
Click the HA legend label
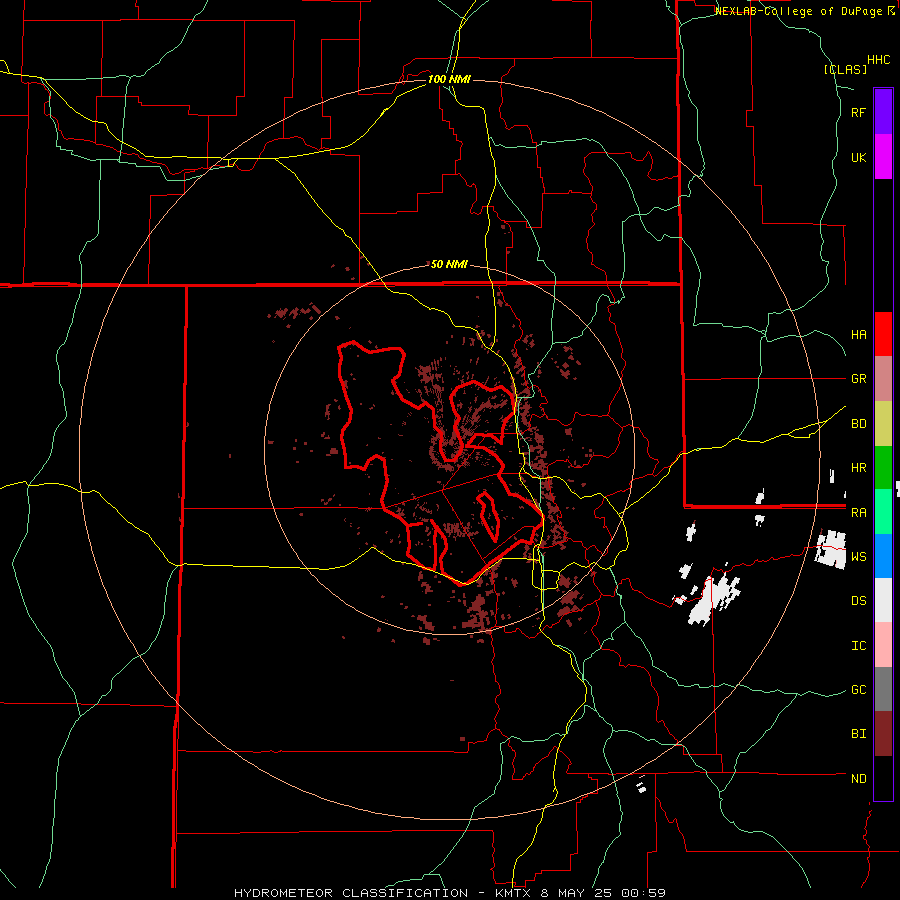[x=858, y=335]
